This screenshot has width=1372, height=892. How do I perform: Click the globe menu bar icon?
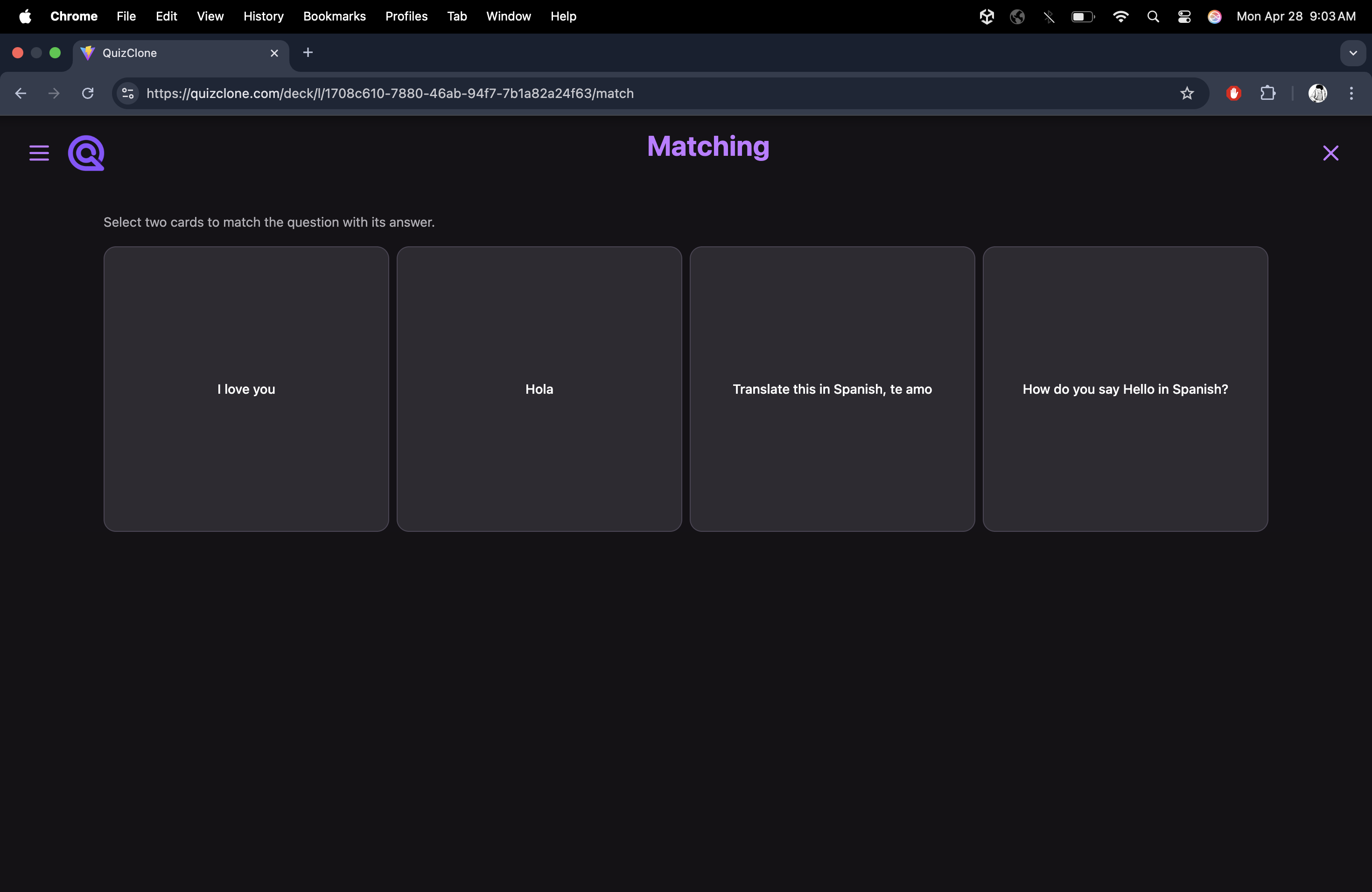(x=1017, y=17)
